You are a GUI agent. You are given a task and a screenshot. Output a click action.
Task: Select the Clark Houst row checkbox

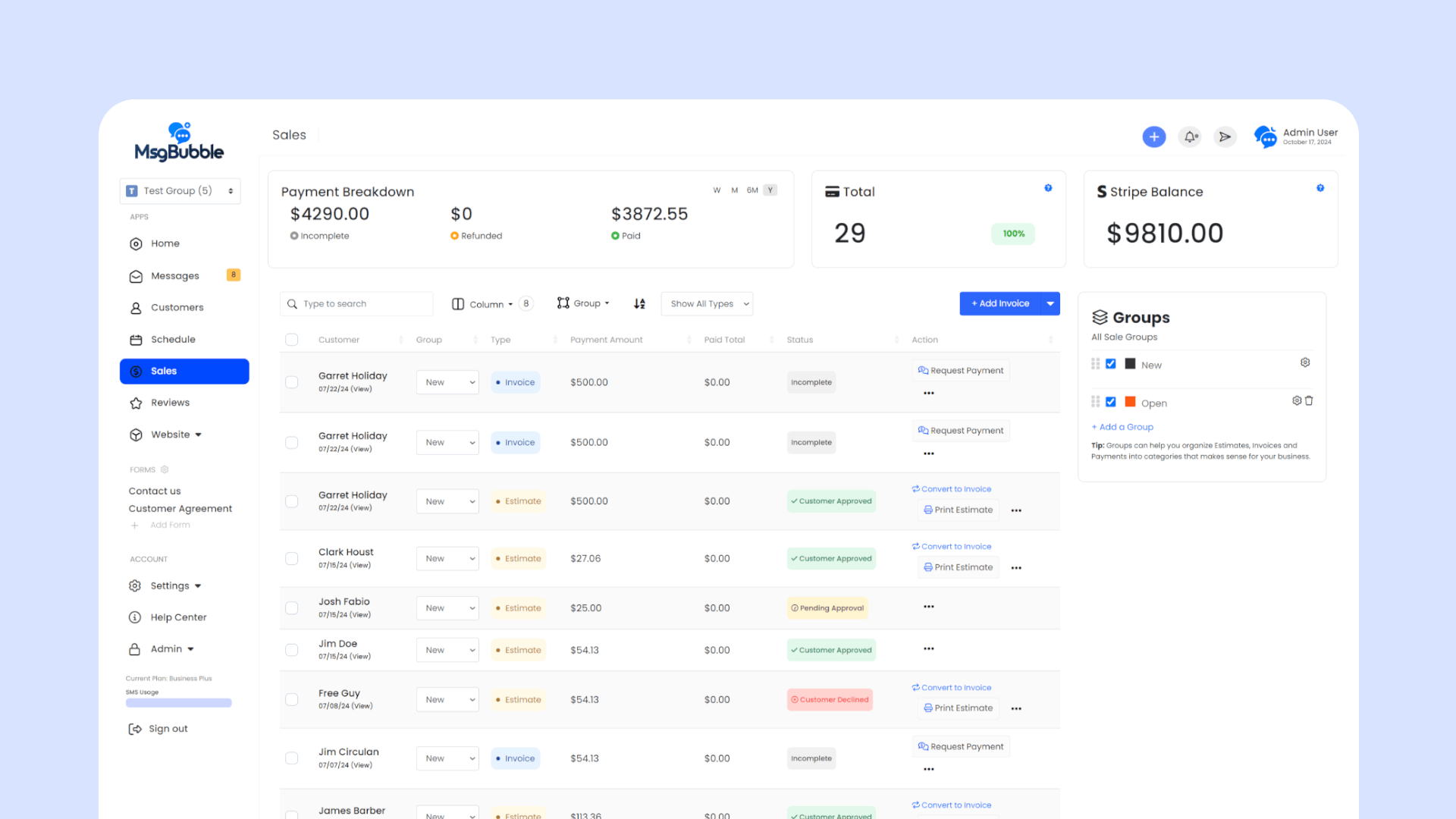click(291, 559)
